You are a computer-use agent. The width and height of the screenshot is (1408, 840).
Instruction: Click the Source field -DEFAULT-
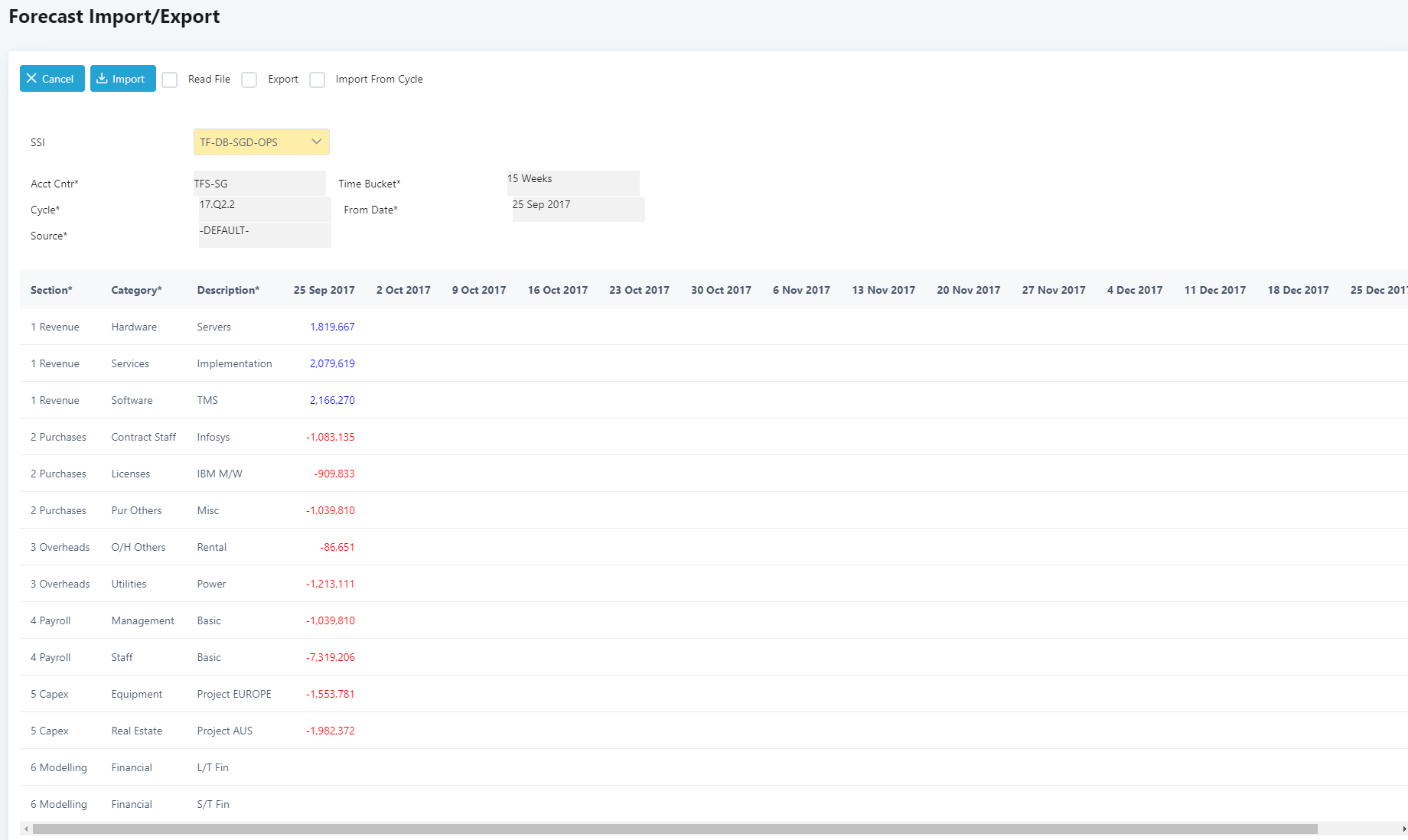click(x=265, y=235)
